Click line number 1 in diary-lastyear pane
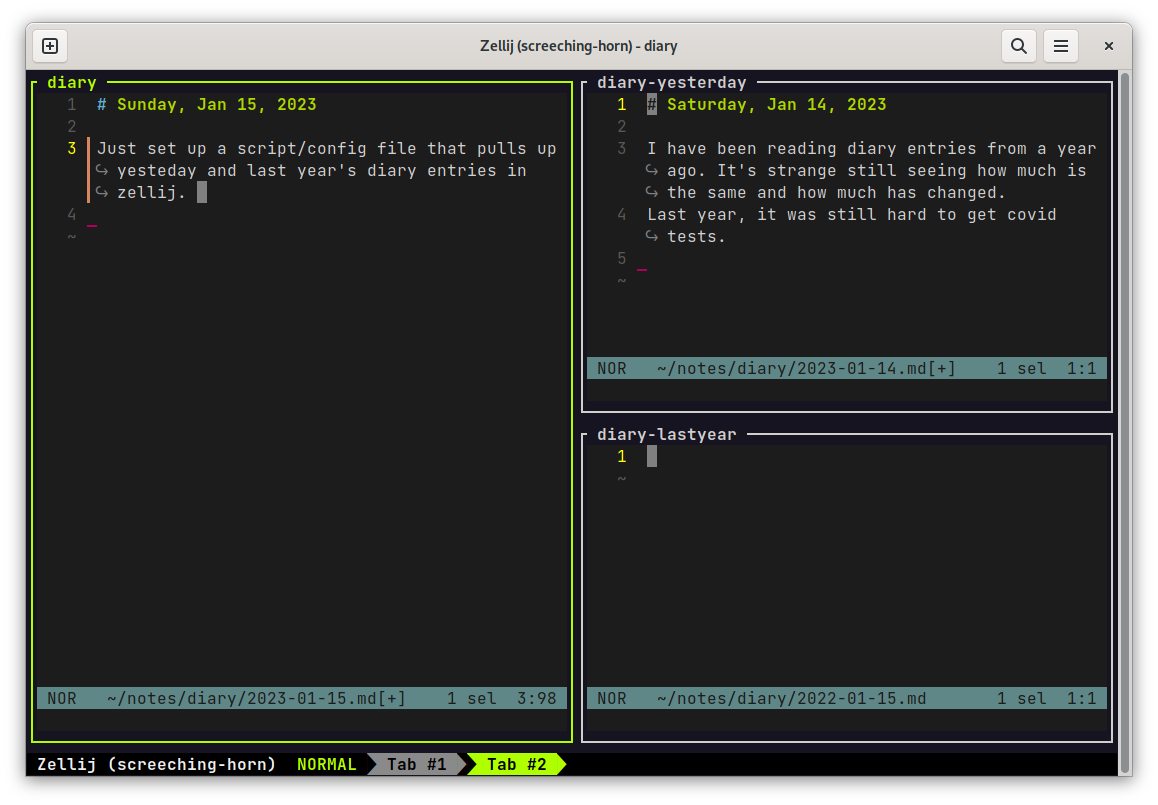This screenshot has width=1158, height=805. point(622,456)
